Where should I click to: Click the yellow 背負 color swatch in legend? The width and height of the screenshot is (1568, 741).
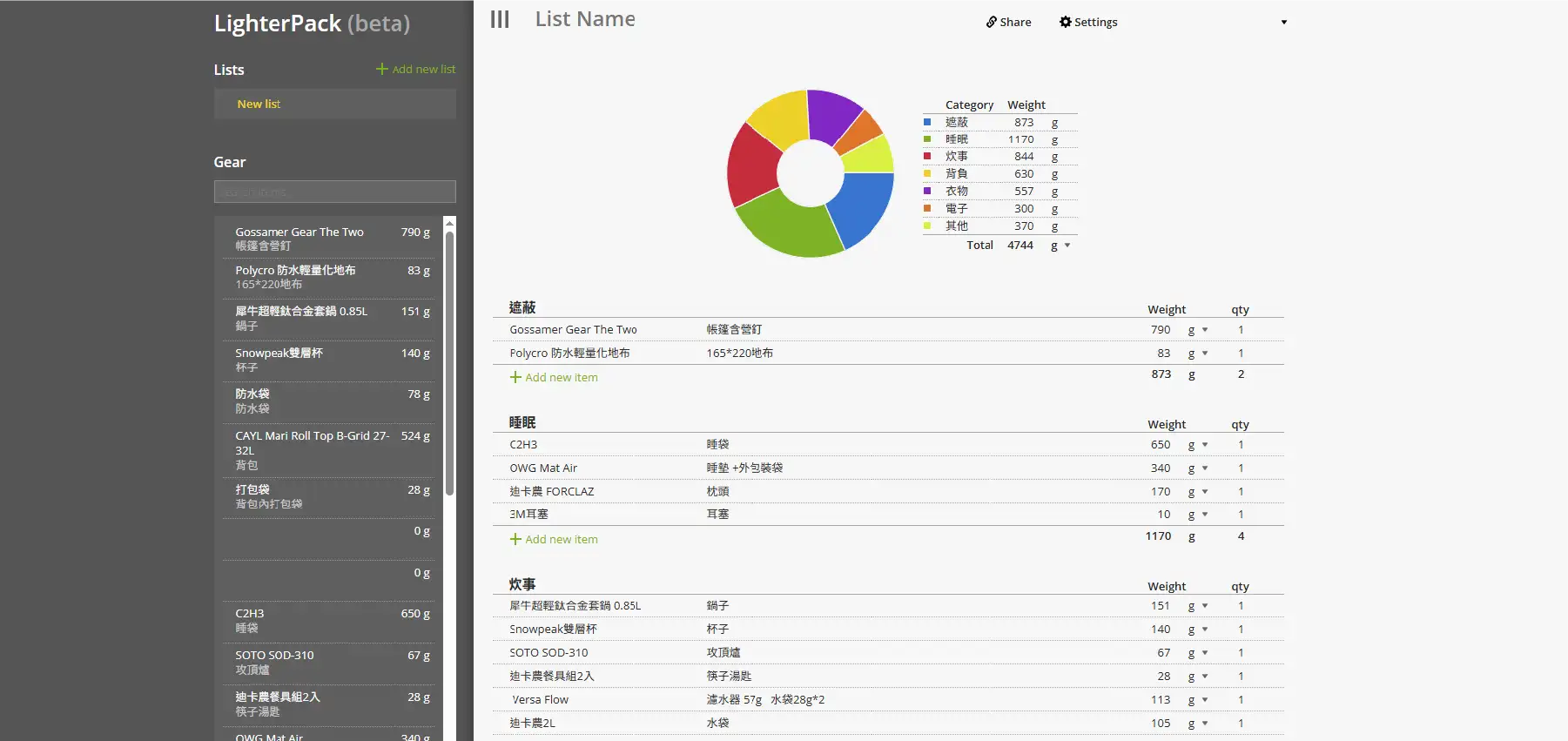(927, 174)
